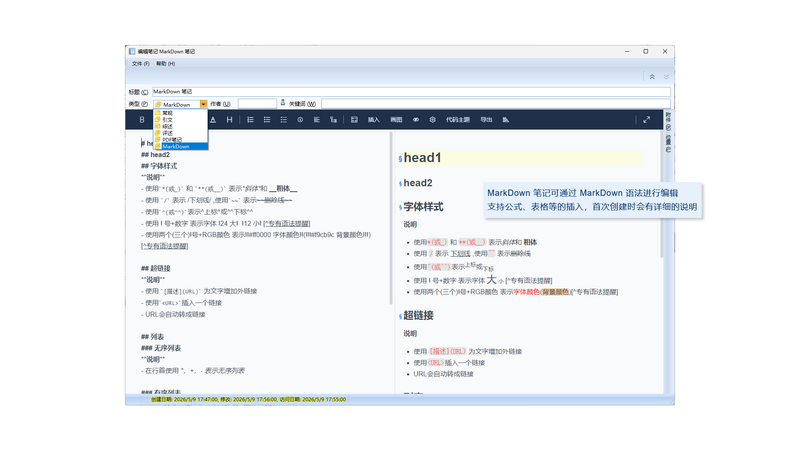Image resolution: width=800 pixels, height=450 pixels.
Task: Click the '## 字体样式' line in editor
Action: point(159,166)
